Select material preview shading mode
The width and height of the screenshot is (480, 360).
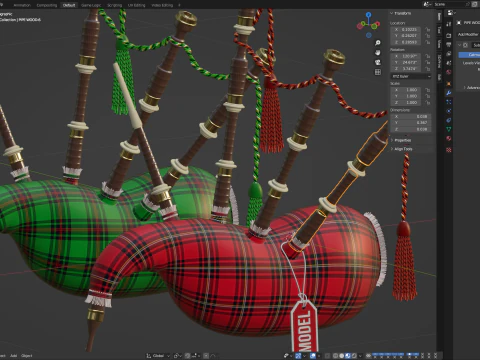348,355
